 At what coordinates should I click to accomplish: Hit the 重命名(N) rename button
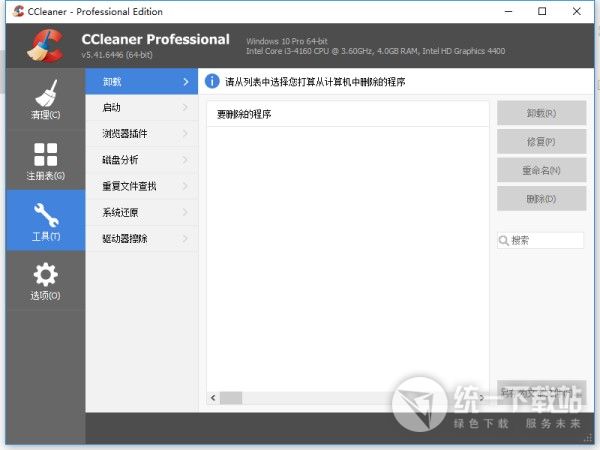(541, 170)
